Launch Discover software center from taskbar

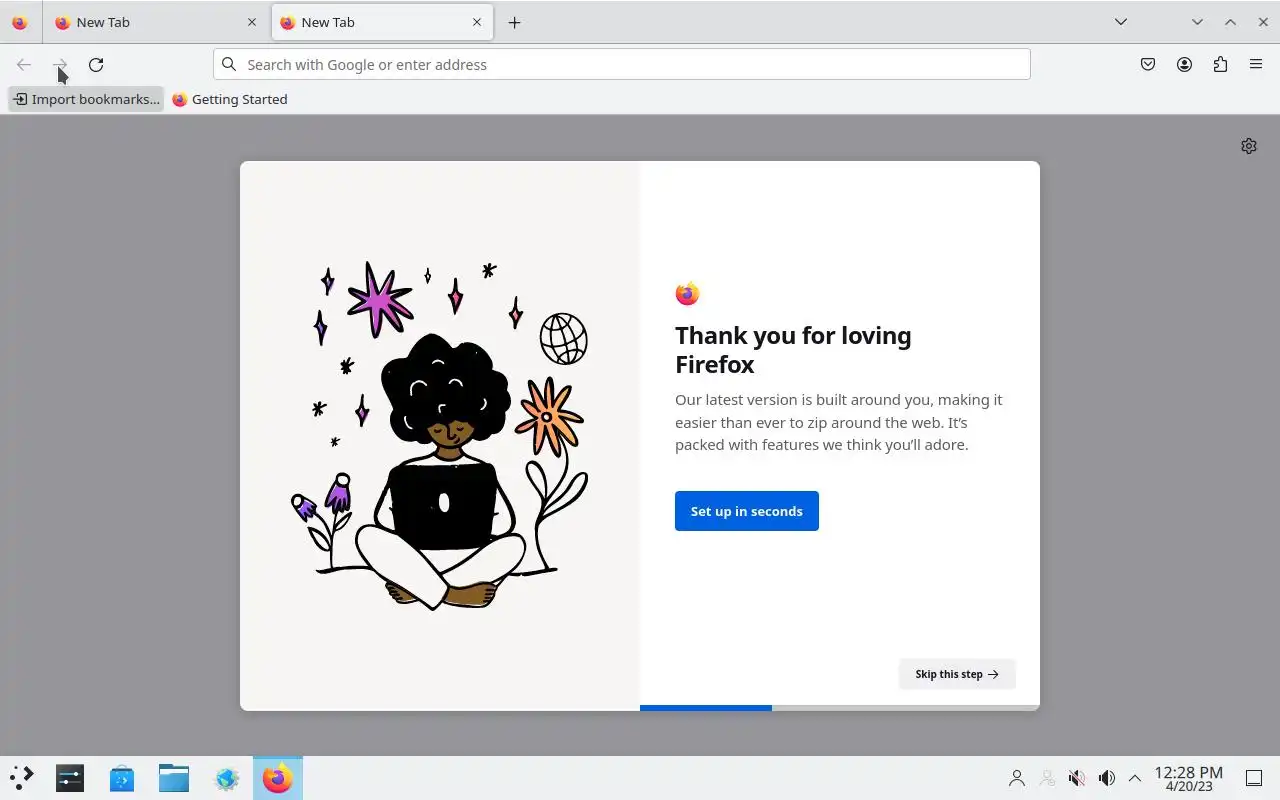(122, 778)
